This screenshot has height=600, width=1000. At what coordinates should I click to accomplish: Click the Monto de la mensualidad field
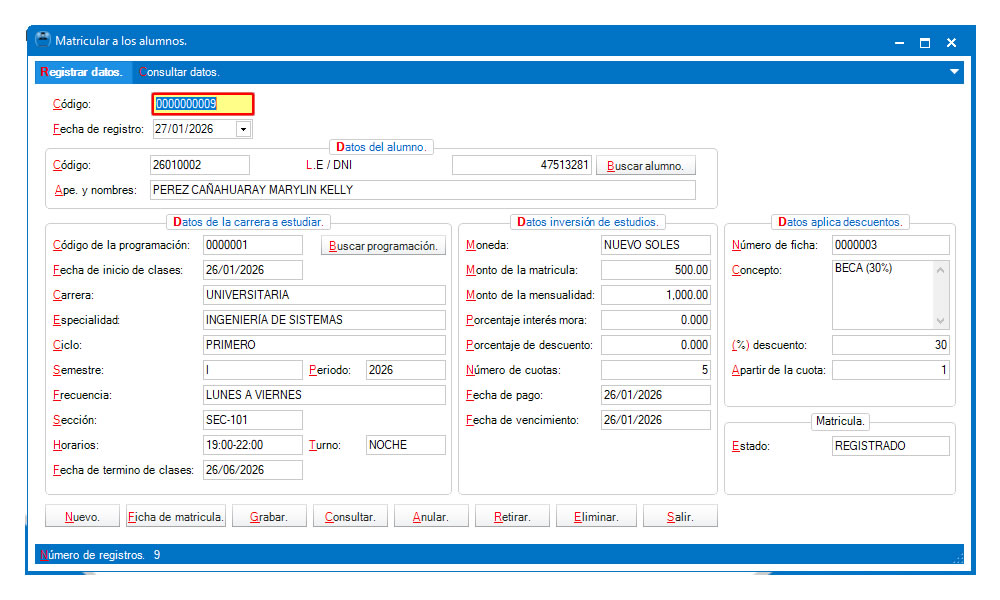(656, 295)
